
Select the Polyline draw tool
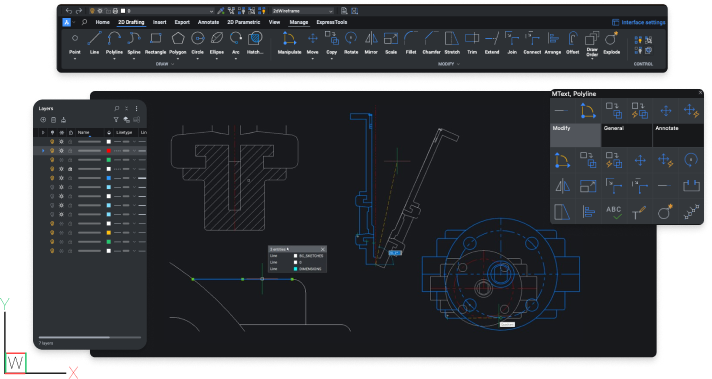coord(114,43)
